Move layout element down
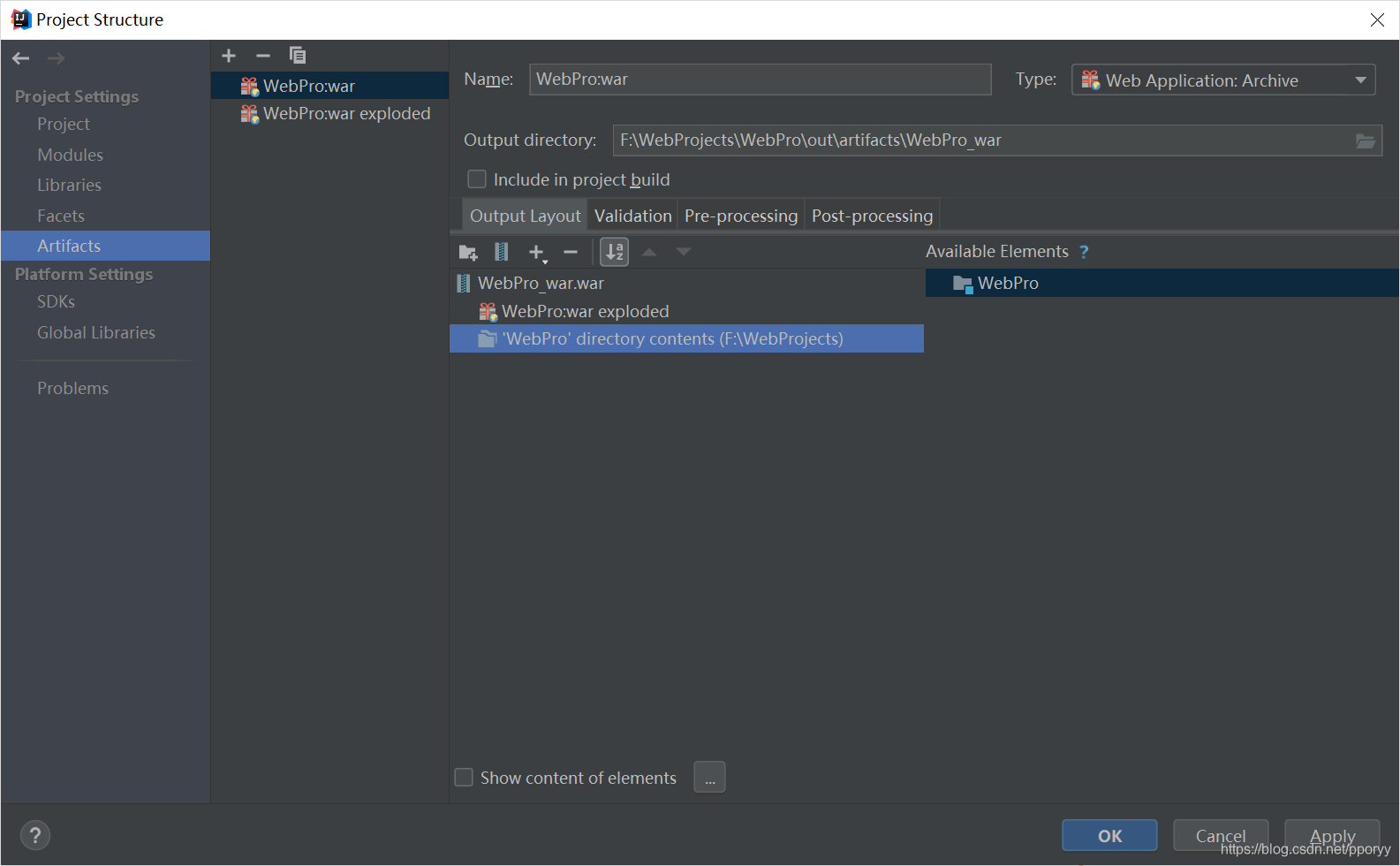 tap(684, 253)
